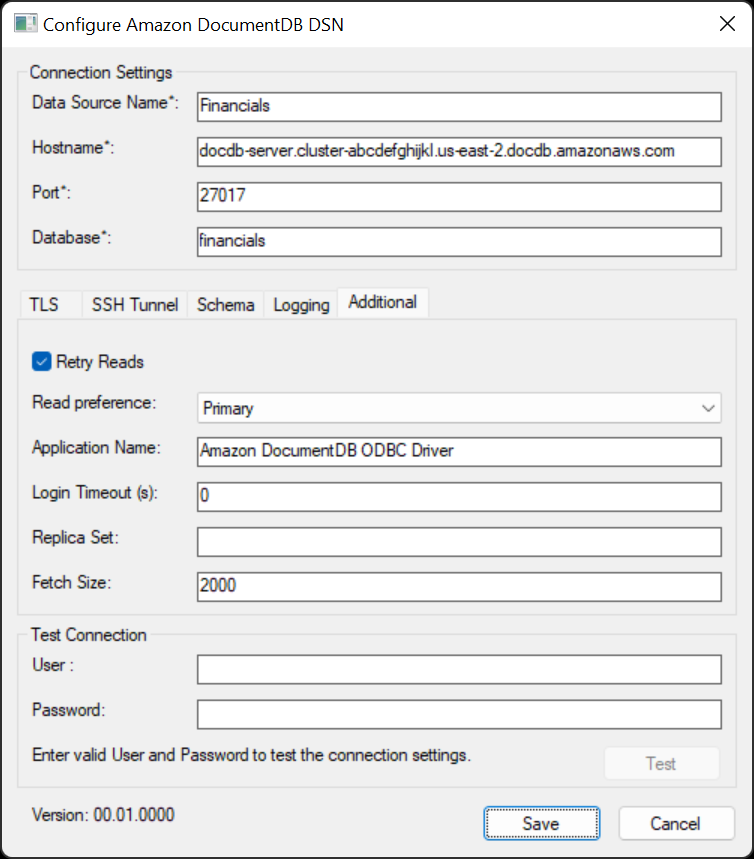Click the Login Timeout field

[x=459, y=497]
